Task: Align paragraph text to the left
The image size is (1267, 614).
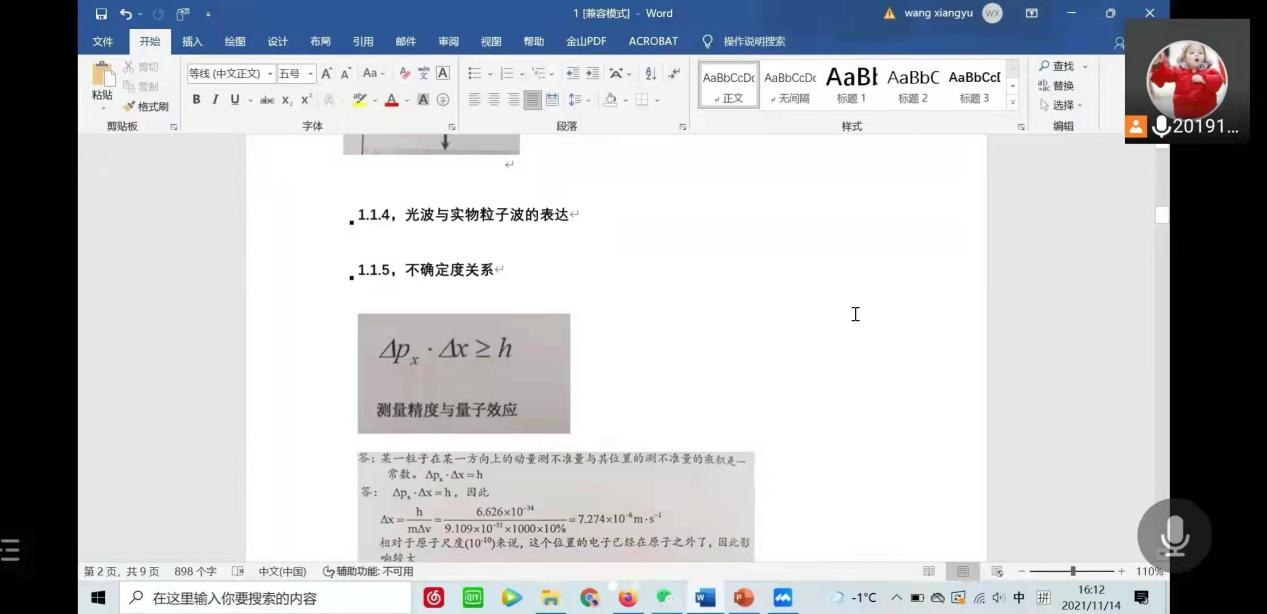Action: pos(475,100)
